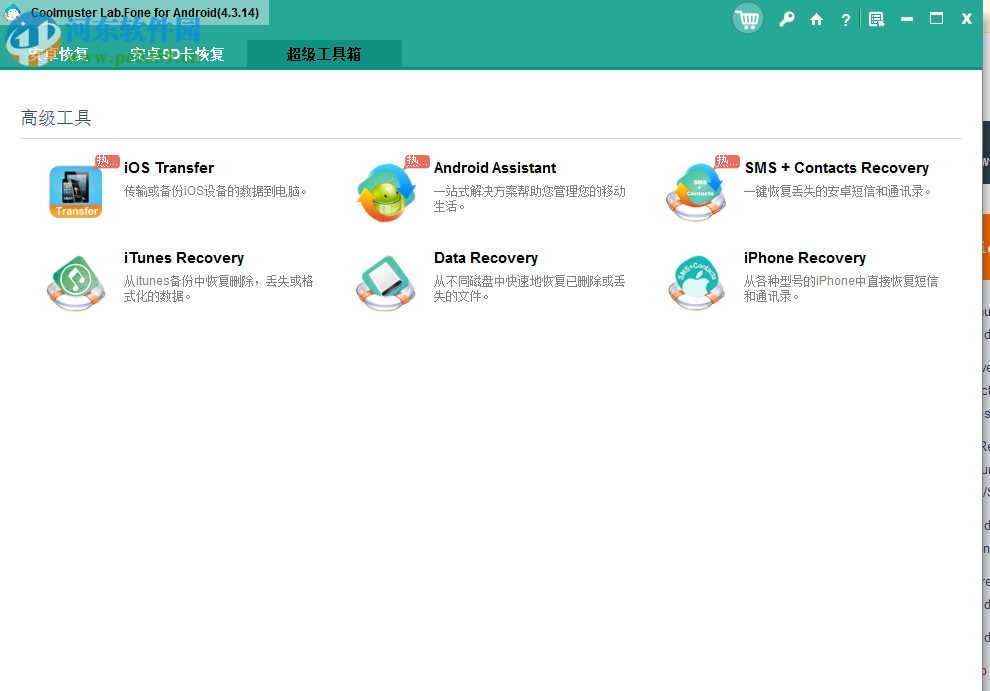Click the iOS Transfer title text
This screenshot has height=691, width=990.
(x=168, y=167)
